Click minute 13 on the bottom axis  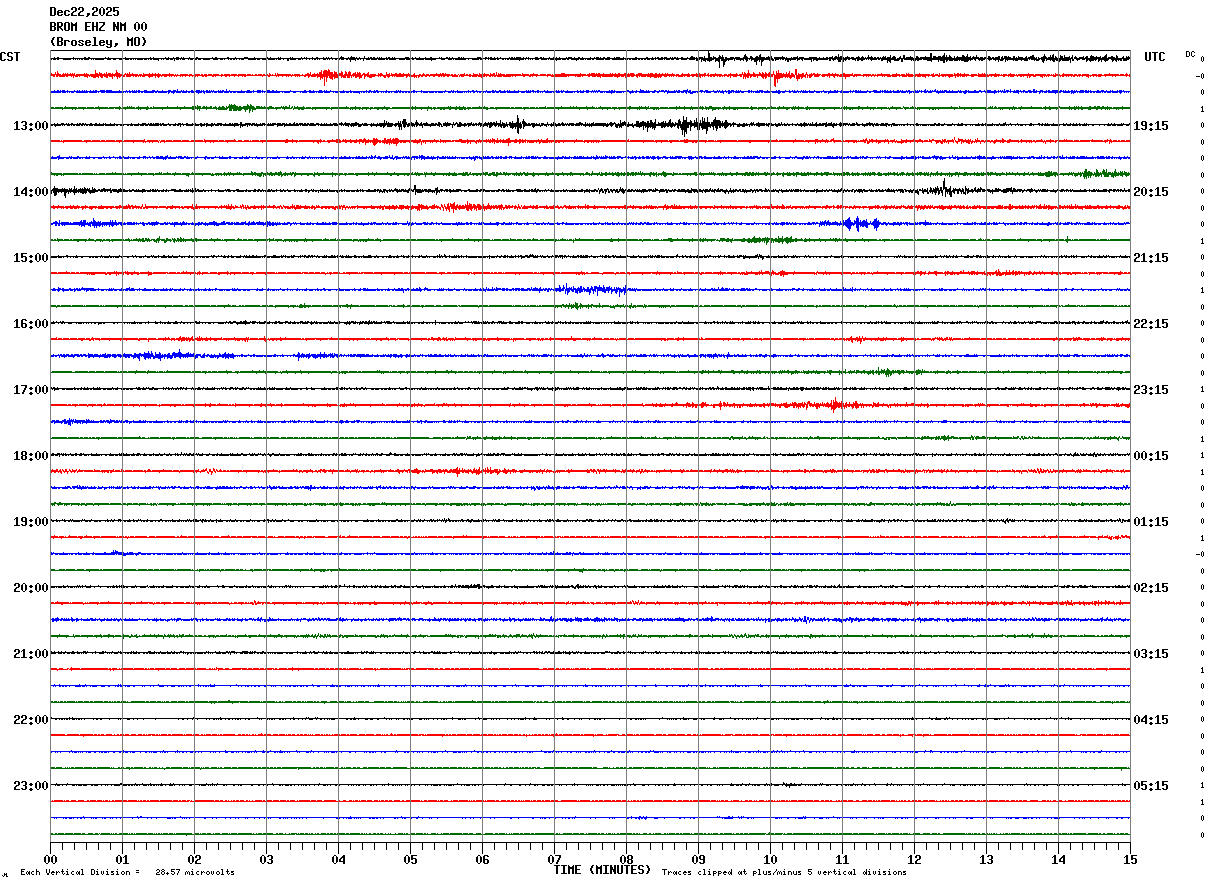pos(986,859)
